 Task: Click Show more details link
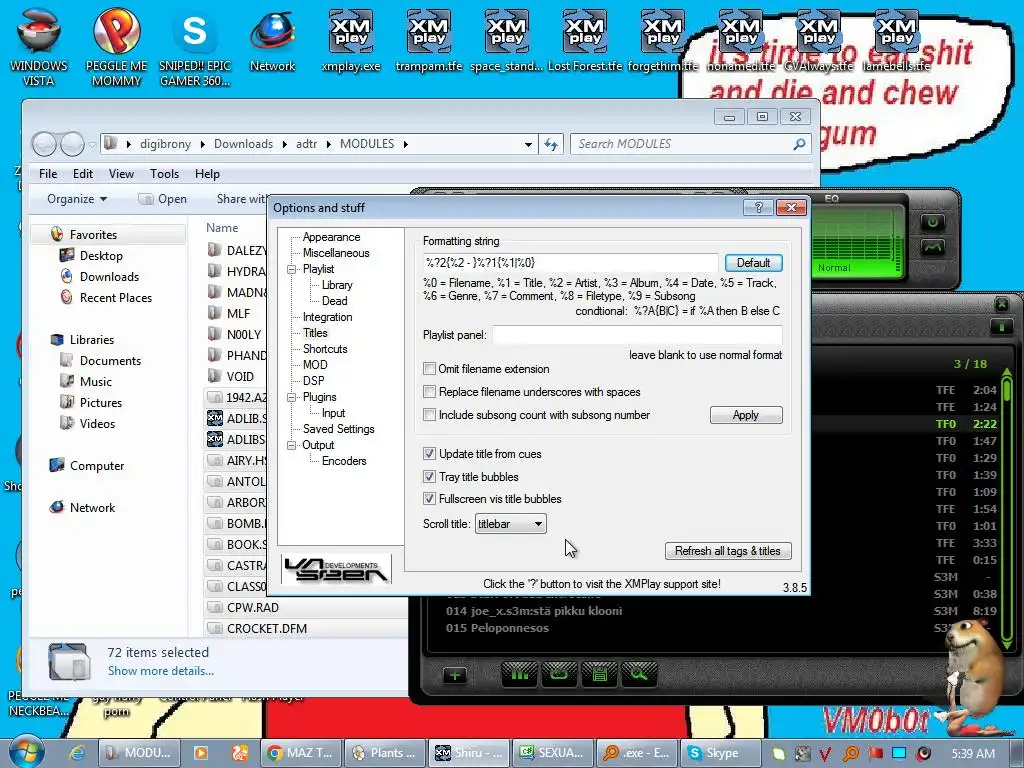pyautogui.click(x=161, y=671)
